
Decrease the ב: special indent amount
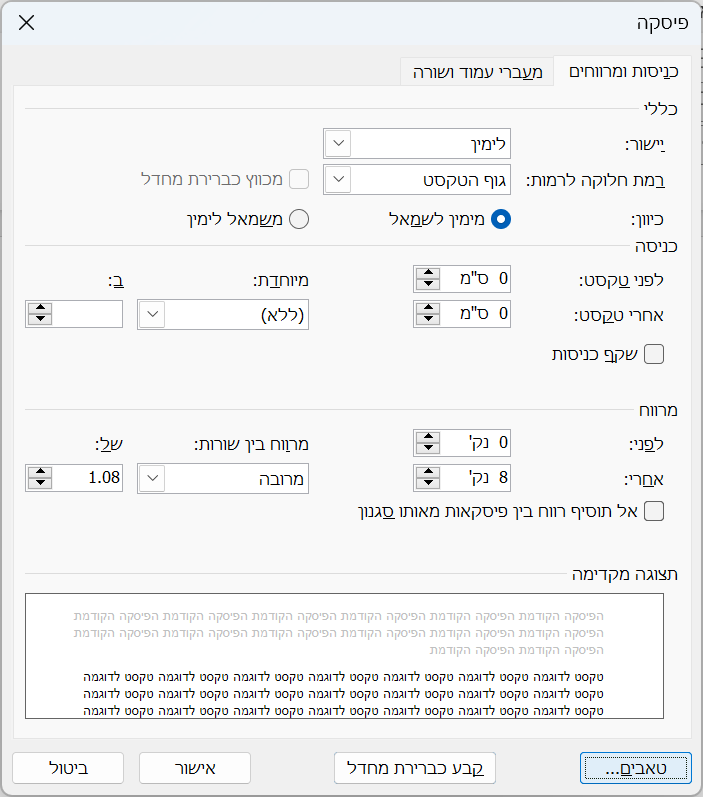40,319
